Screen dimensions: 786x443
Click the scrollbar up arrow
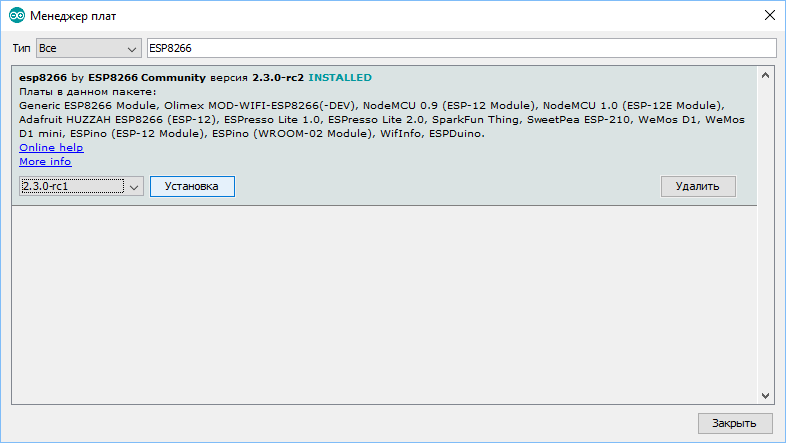(x=765, y=76)
